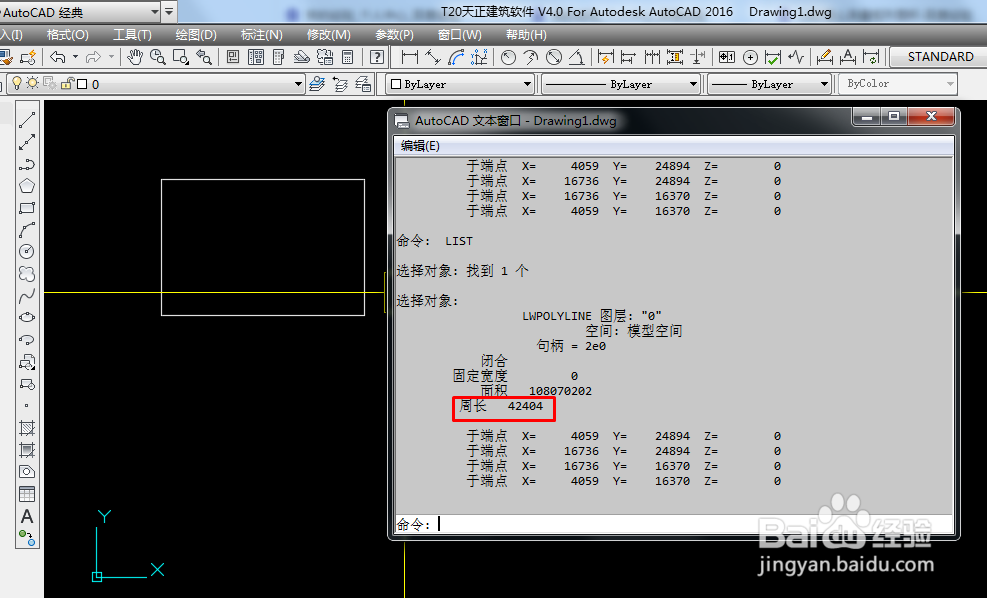Viewport: 987px width, 598px height.
Task: Select the Insert Block tool
Action: (x=26, y=362)
